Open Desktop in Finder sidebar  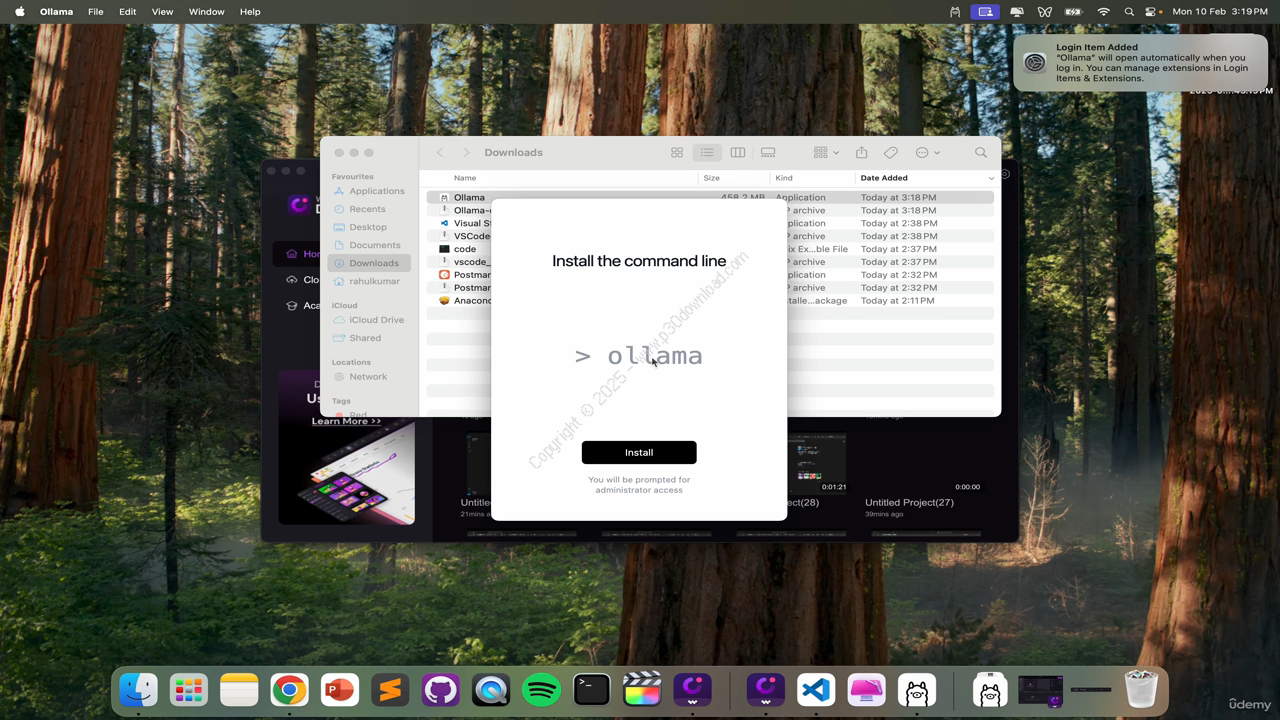360,227
